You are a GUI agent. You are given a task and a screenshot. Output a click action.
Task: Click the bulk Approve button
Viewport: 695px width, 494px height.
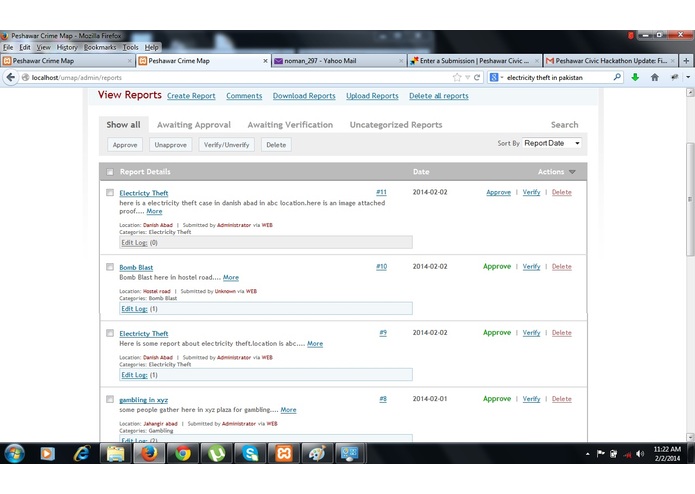125,145
